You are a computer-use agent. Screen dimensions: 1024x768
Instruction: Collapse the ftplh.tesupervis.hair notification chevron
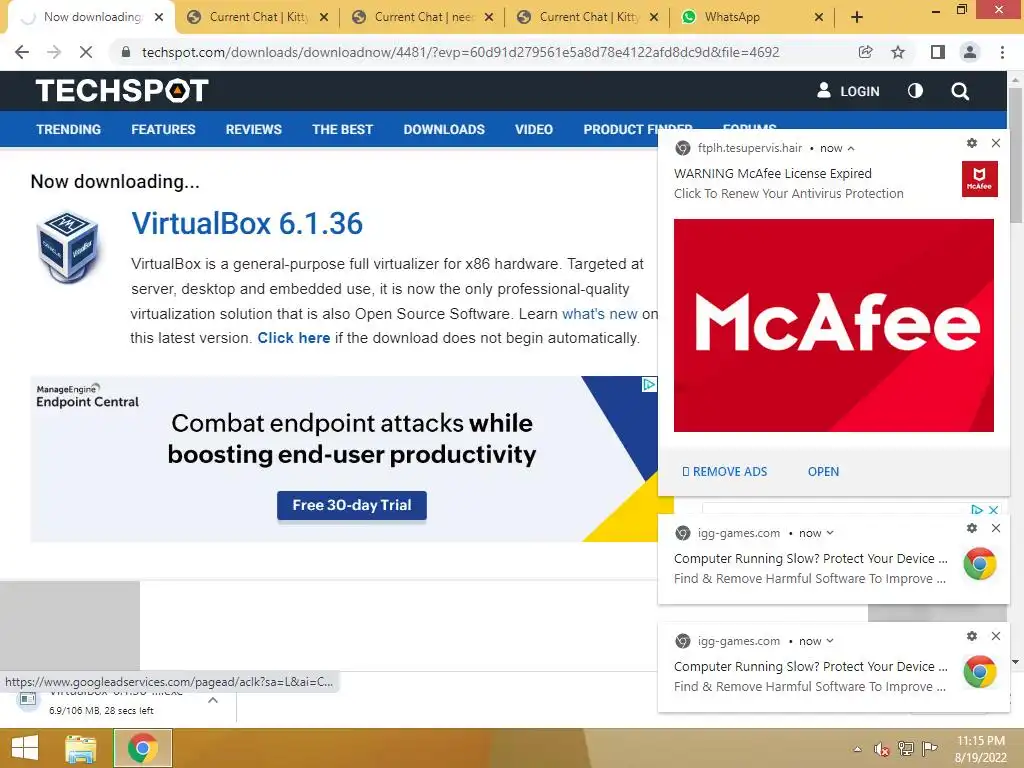851,149
